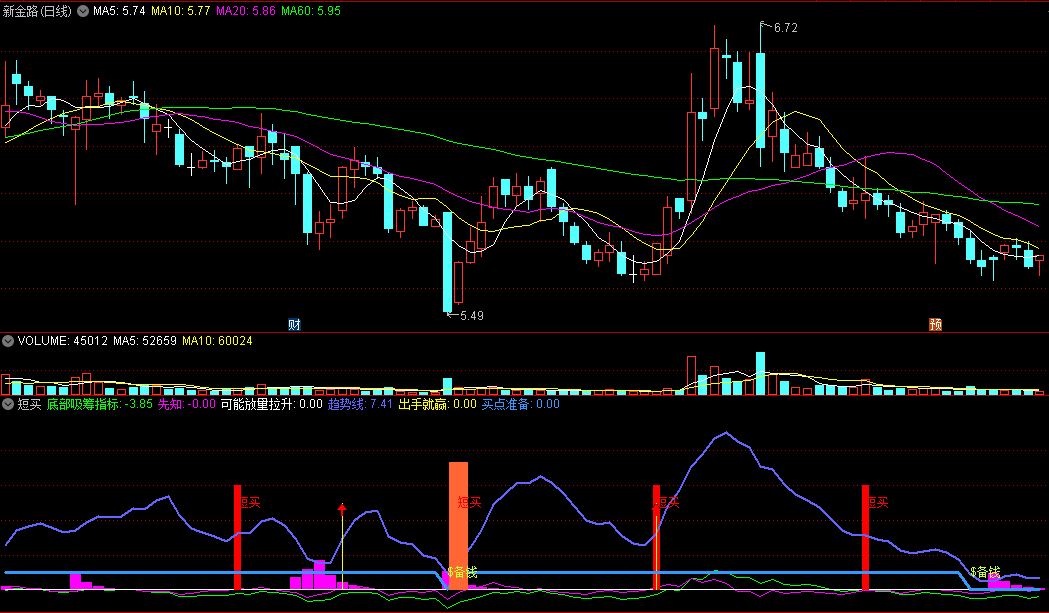Click the 5.49 low price label
1049x613 pixels.
coord(472,315)
